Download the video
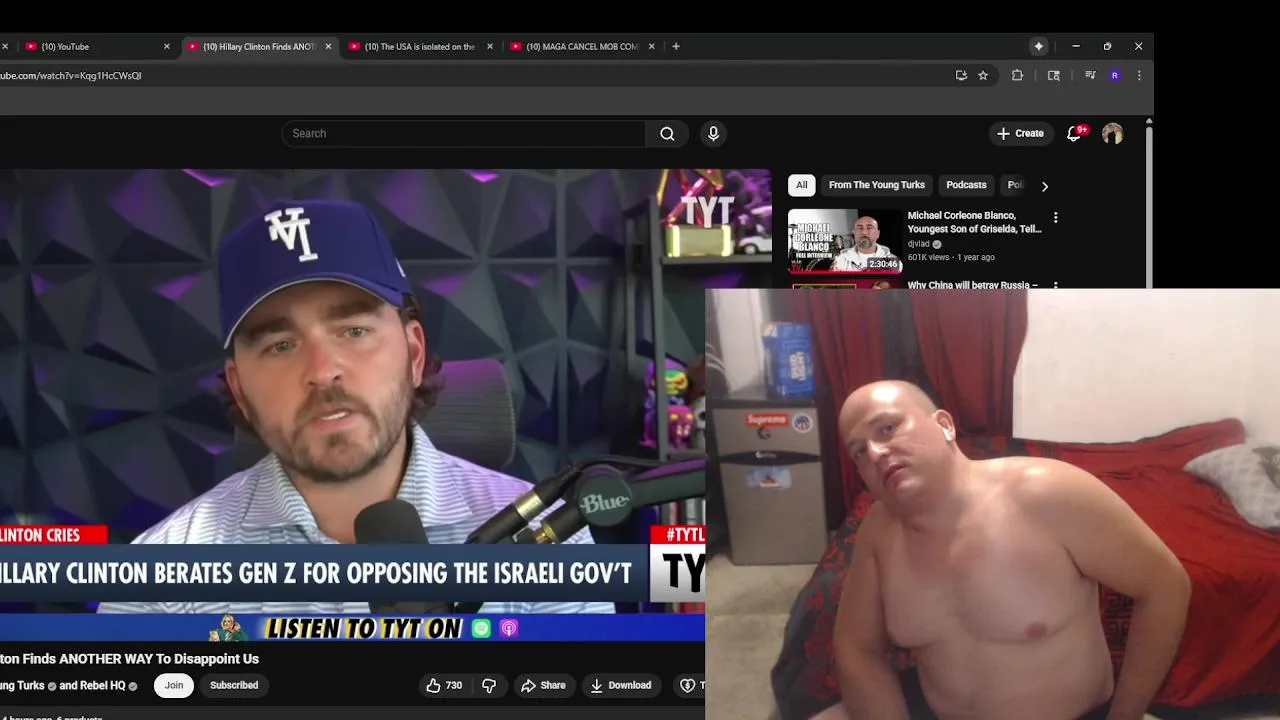This screenshot has width=1280, height=720. pos(620,685)
